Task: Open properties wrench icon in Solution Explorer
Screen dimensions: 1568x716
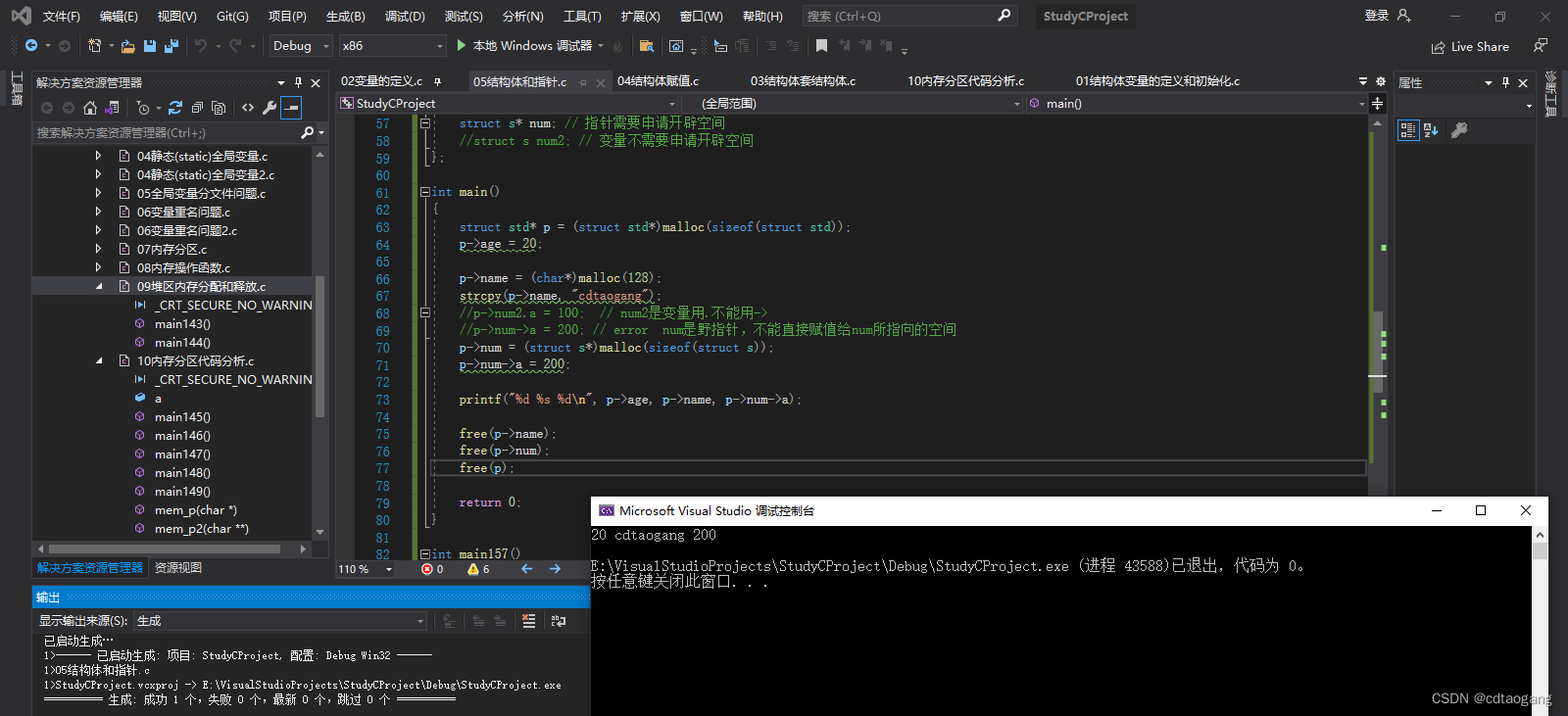Action: click(x=269, y=108)
